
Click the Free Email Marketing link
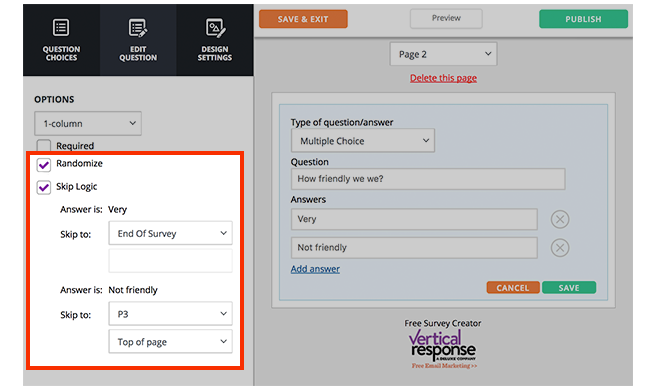(444, 366)
